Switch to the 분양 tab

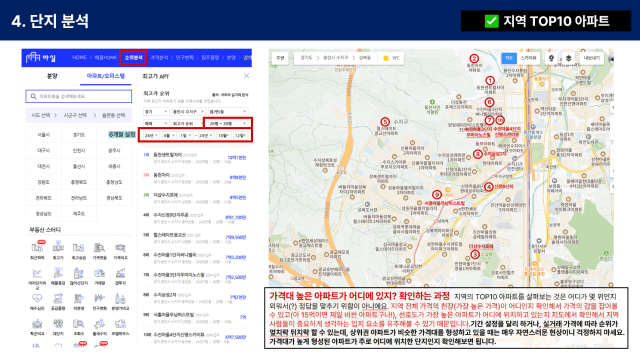coord(52,76)
